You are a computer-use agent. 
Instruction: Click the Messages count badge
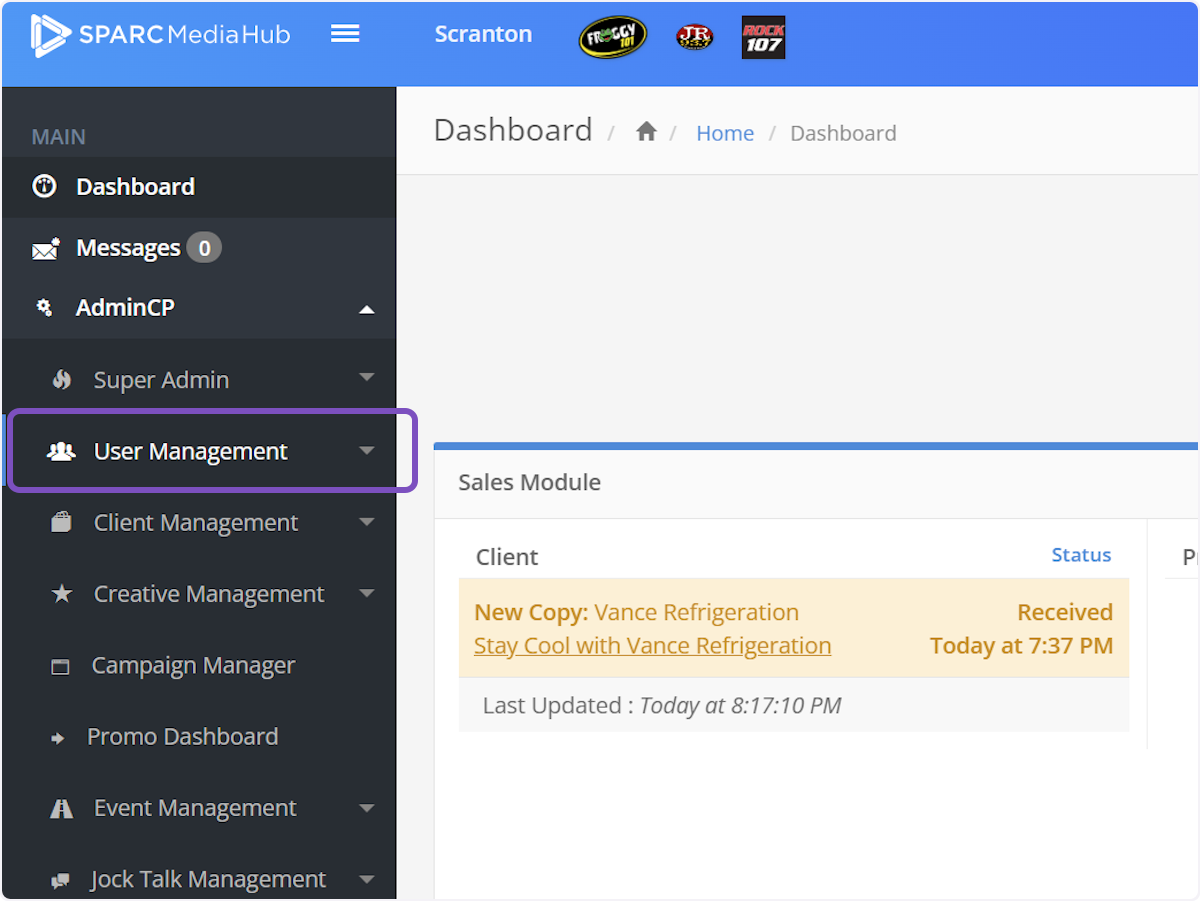pyautogui.click(x=204, y=247)
